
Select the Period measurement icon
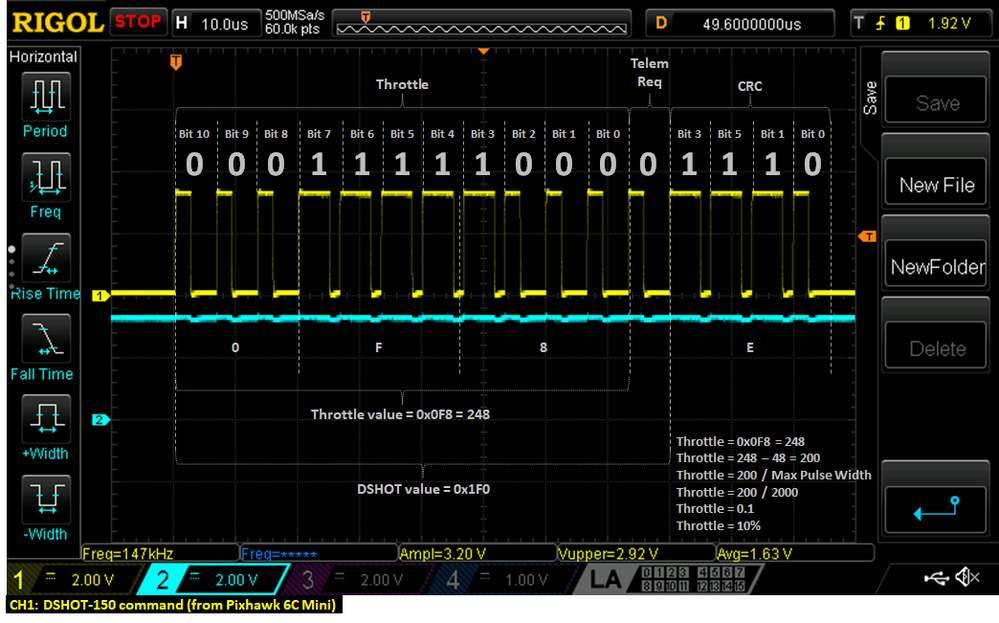(x=46, y=97)
